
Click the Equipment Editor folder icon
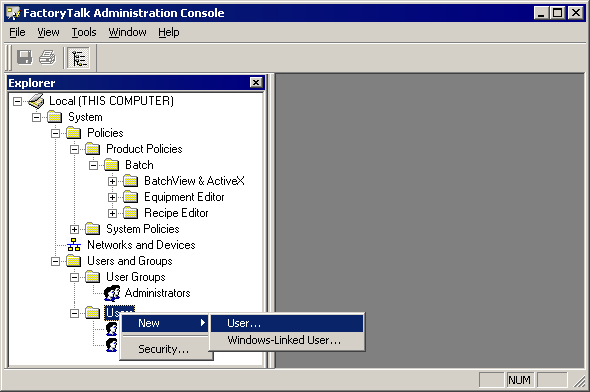pyautogui.click(x=131, y=197)
